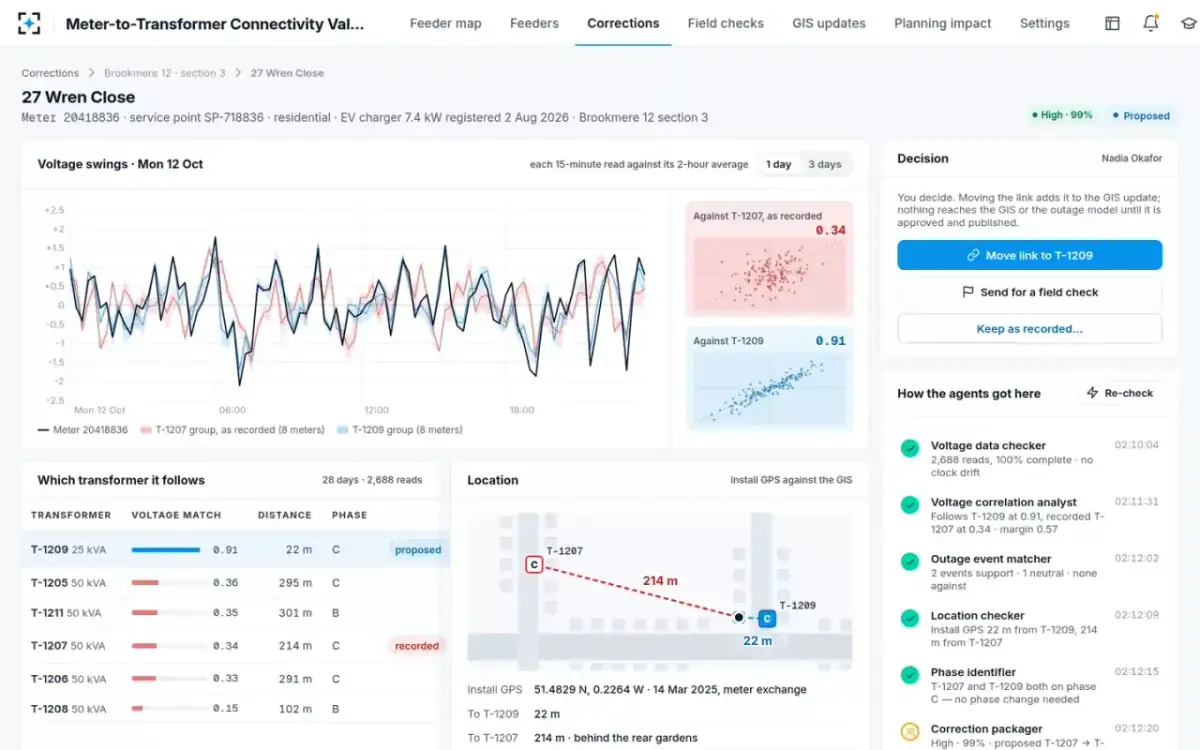This screenshot has height=750, width=1200.
Task: Click the Keep as recorded button
Action: tap(1029, 329)
